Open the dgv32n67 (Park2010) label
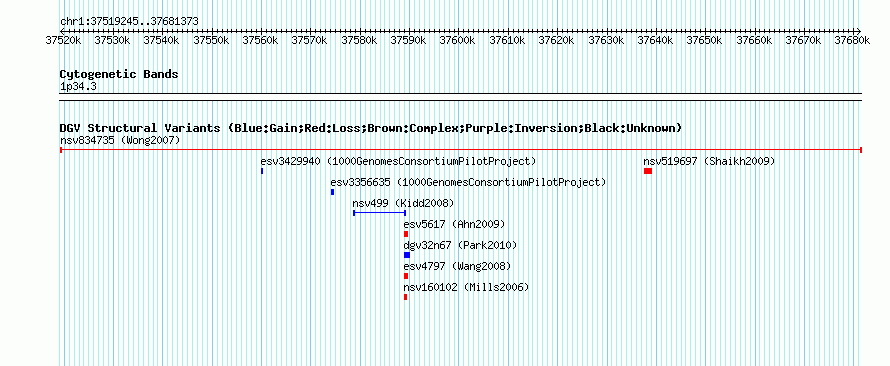The image size is (890, 366). point(460,245)
